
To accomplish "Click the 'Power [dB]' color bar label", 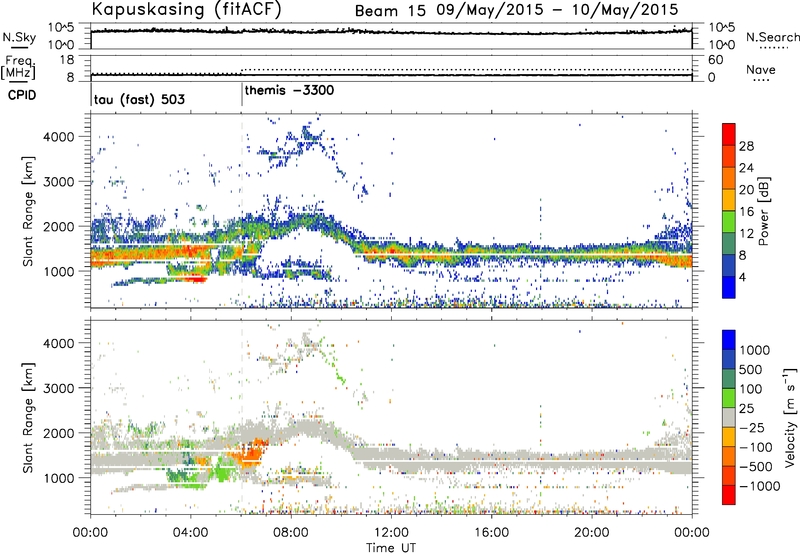I will (763, 211).
